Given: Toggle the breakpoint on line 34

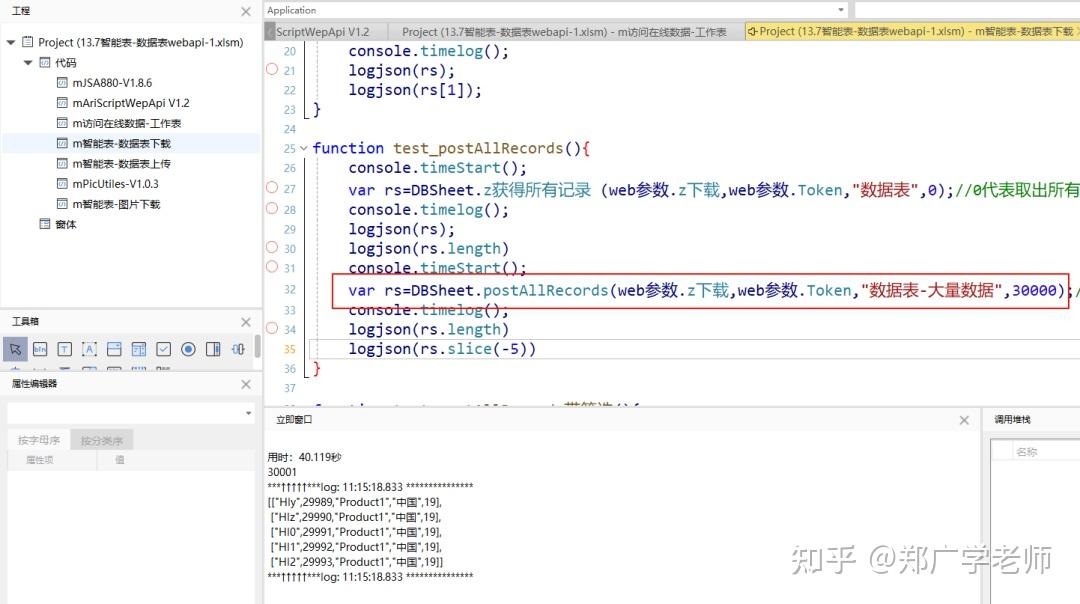Looking at the screenshot, I should (271, 328).
